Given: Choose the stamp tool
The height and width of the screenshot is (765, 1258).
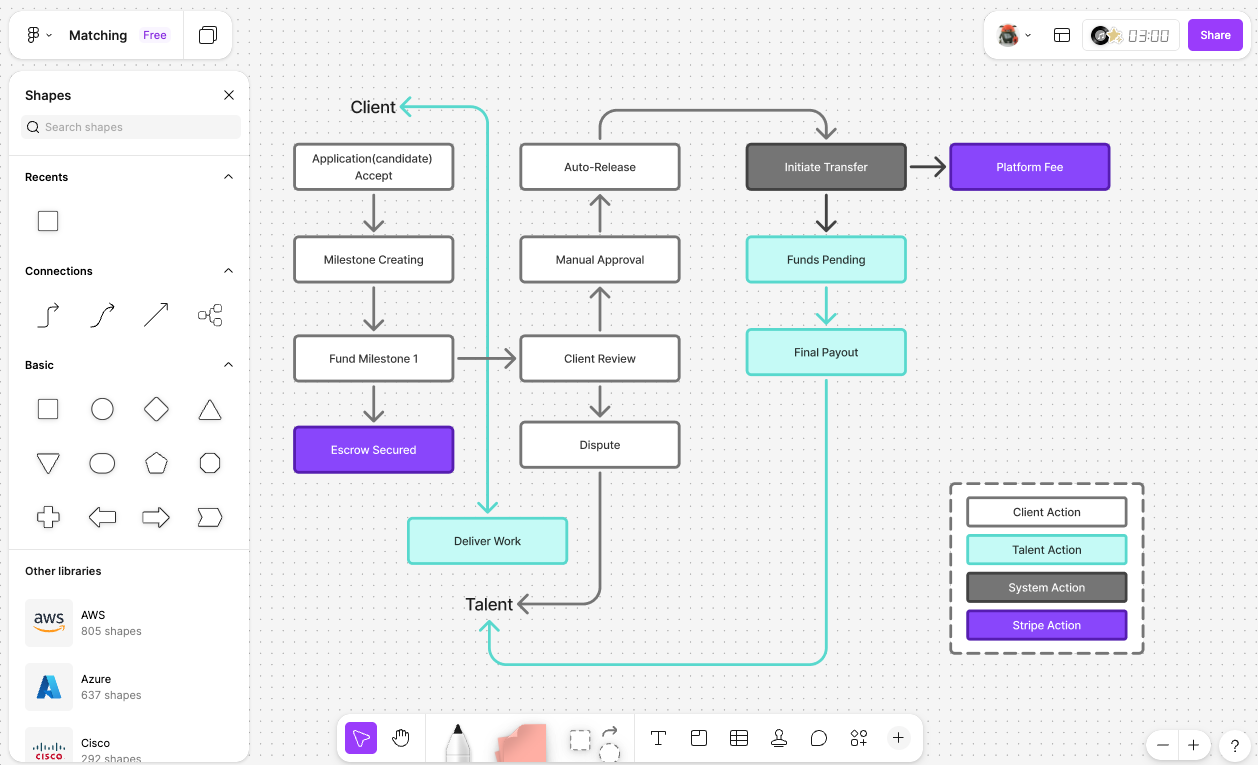Looking at the screenshot, I should 779,738.
